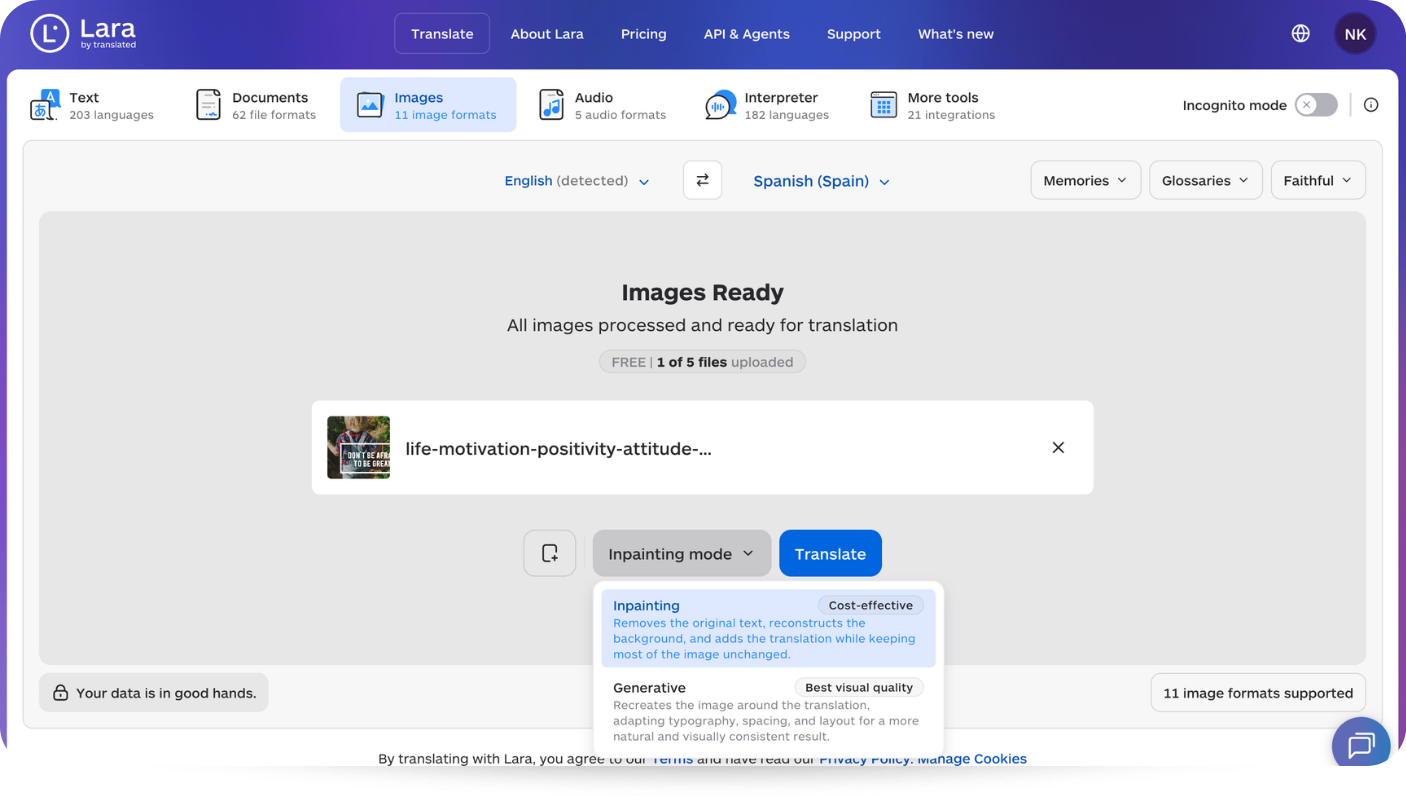The image size is (1406, 810).
Task: Open API & Agents page
Action: pos(746,34)
